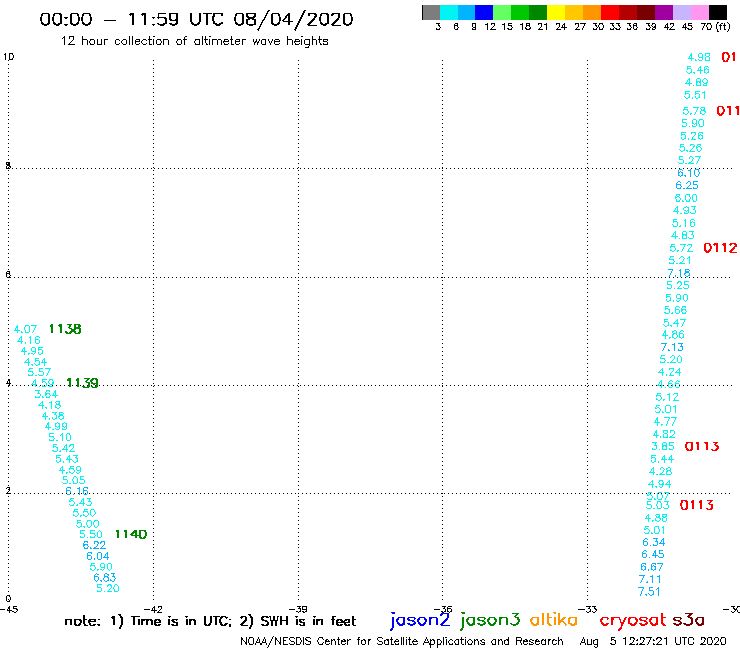Click the black swatch at the legend end
The height and width of the screenshot is (650, 740).
(717, 12)
